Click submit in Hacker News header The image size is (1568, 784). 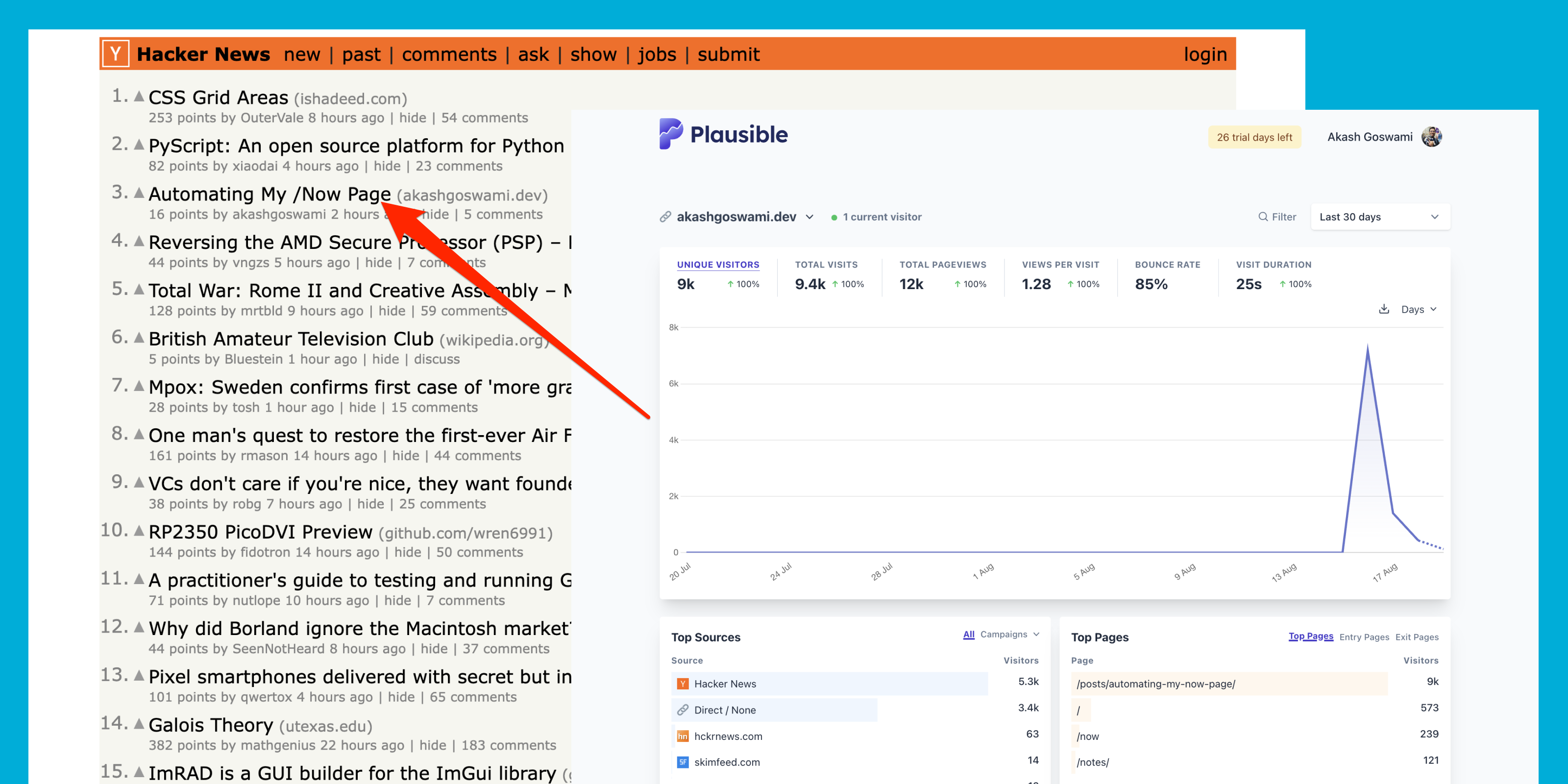pyautogui.click(x=729, y=54)
